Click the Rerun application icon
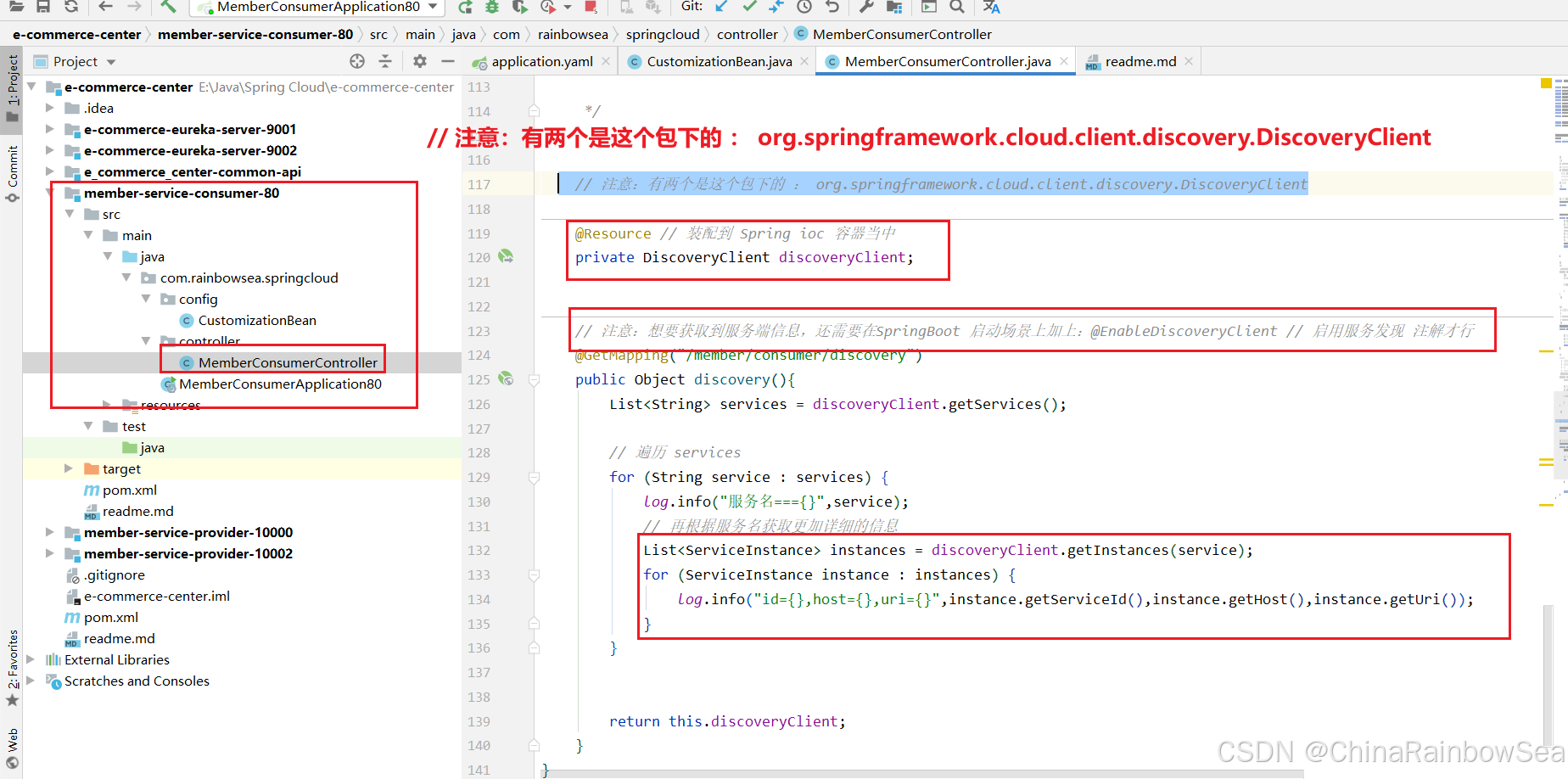The width and height of the screenshot is (1568, 779). tap(465, 7)
